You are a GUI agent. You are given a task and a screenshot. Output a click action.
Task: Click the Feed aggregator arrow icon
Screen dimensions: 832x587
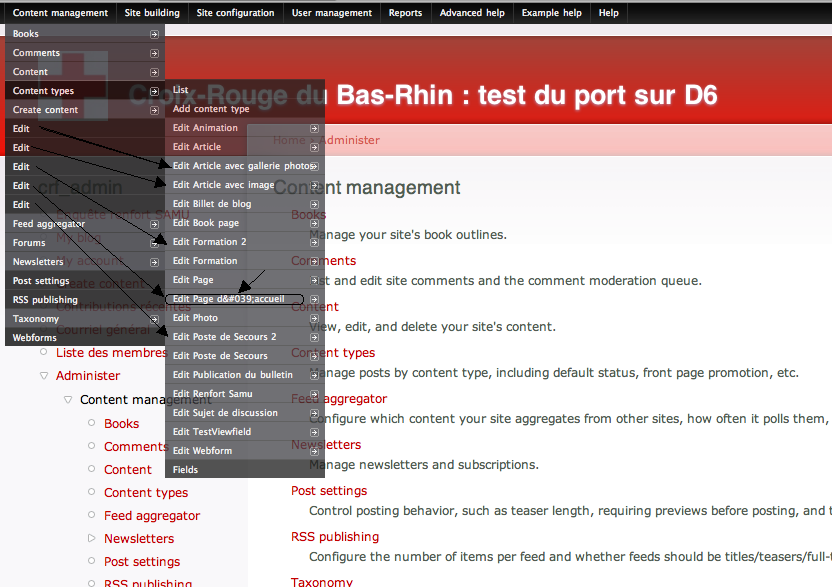[x=154, y=223]
